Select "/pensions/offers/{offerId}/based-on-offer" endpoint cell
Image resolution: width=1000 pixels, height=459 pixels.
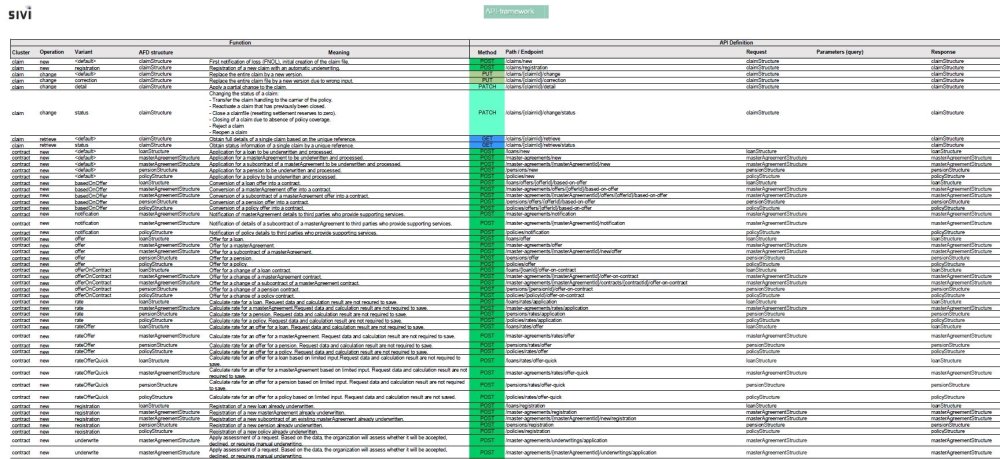click(x=624, y=202)
